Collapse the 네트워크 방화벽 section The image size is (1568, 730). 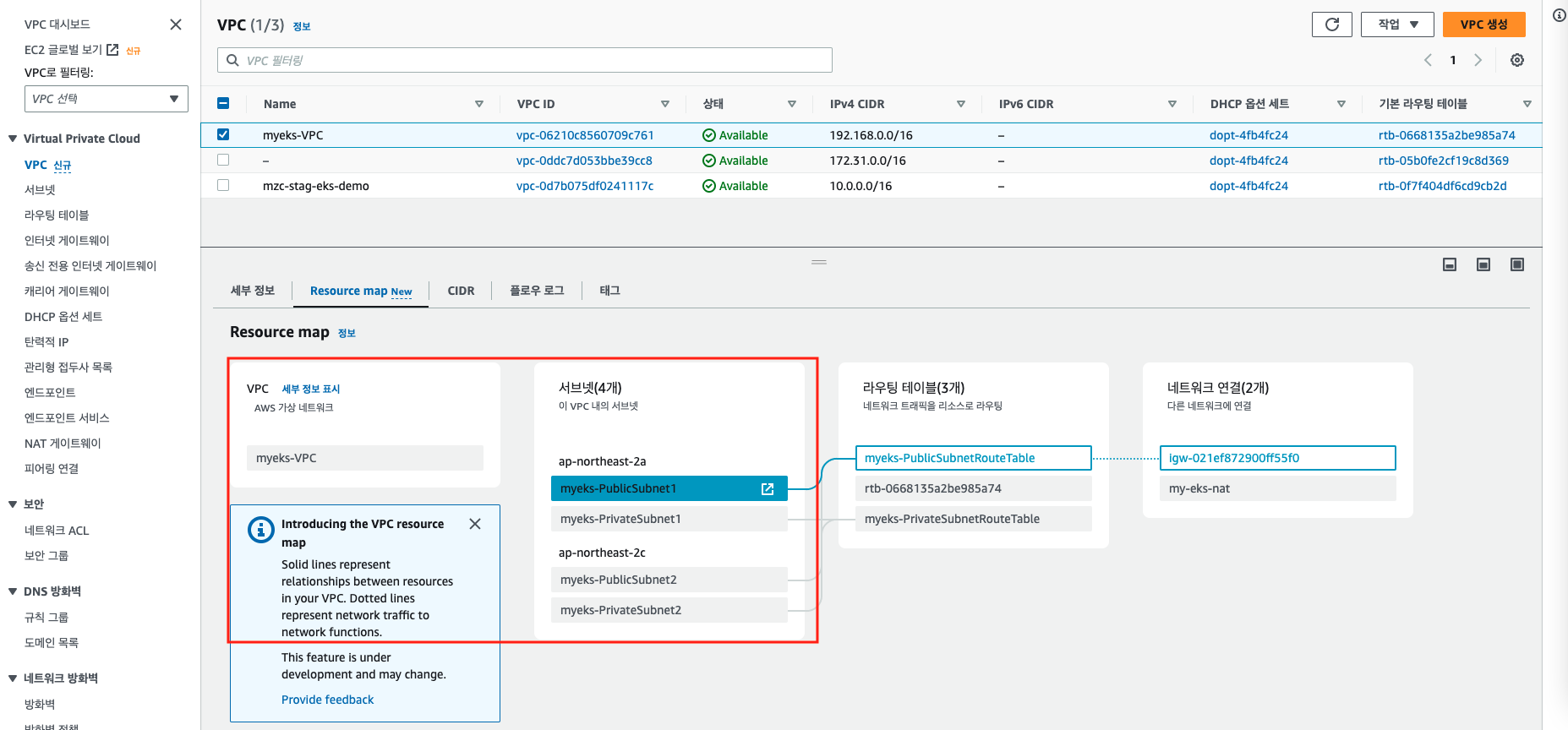(x=13, y=678)
